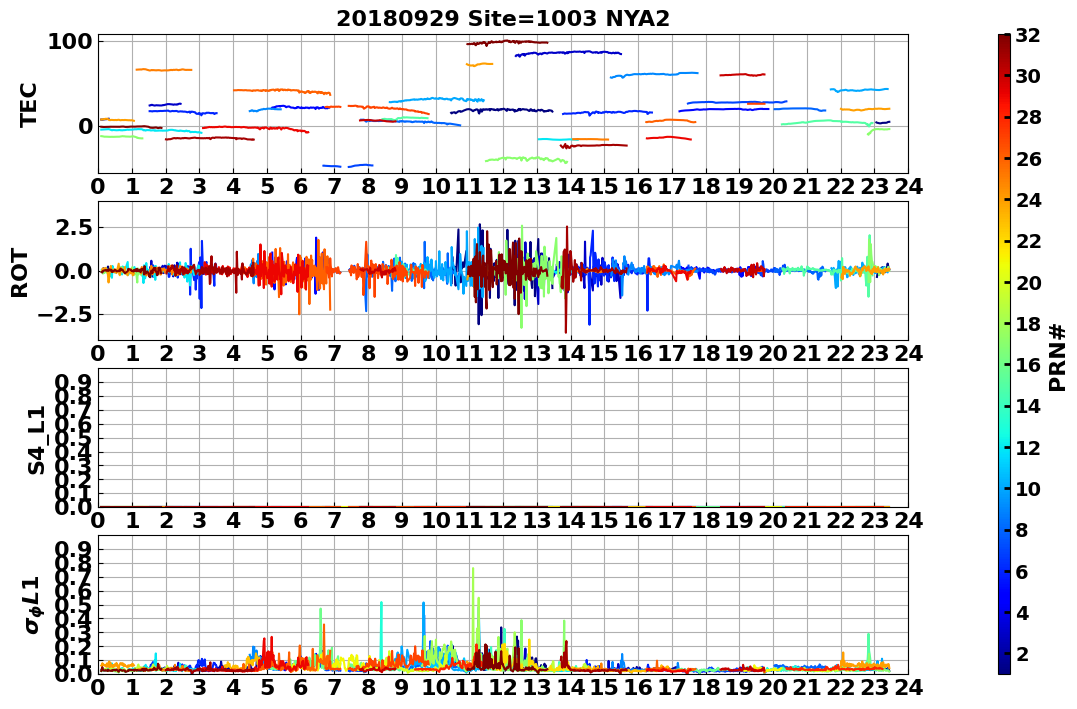
Task: Click the 0 tick on the TEC y-axis
Action: (85, 126)
